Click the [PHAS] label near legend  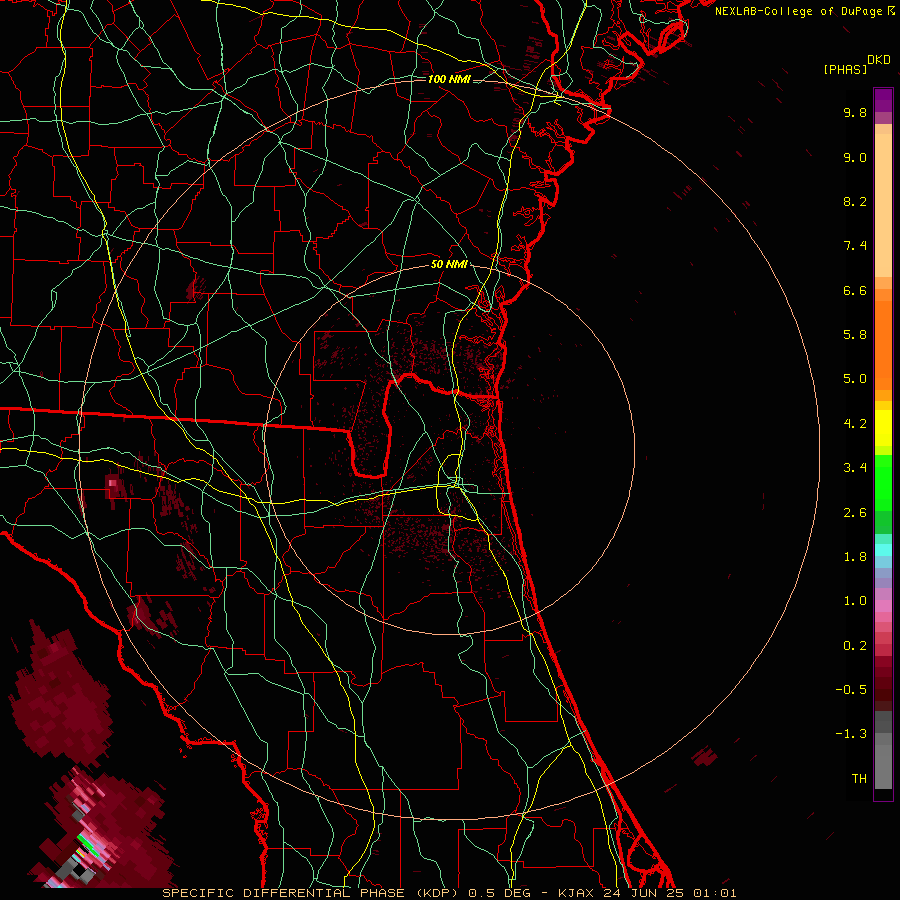845,69
